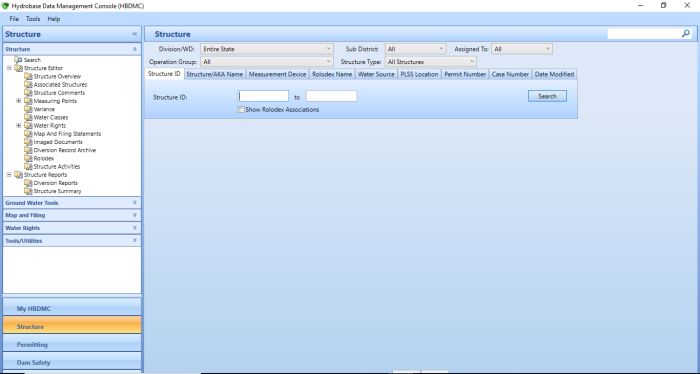Collapse the Structure Reports tree node
The height and width of the screenshot is (374, 700).
pyautogui.click(x=9, y=175)
